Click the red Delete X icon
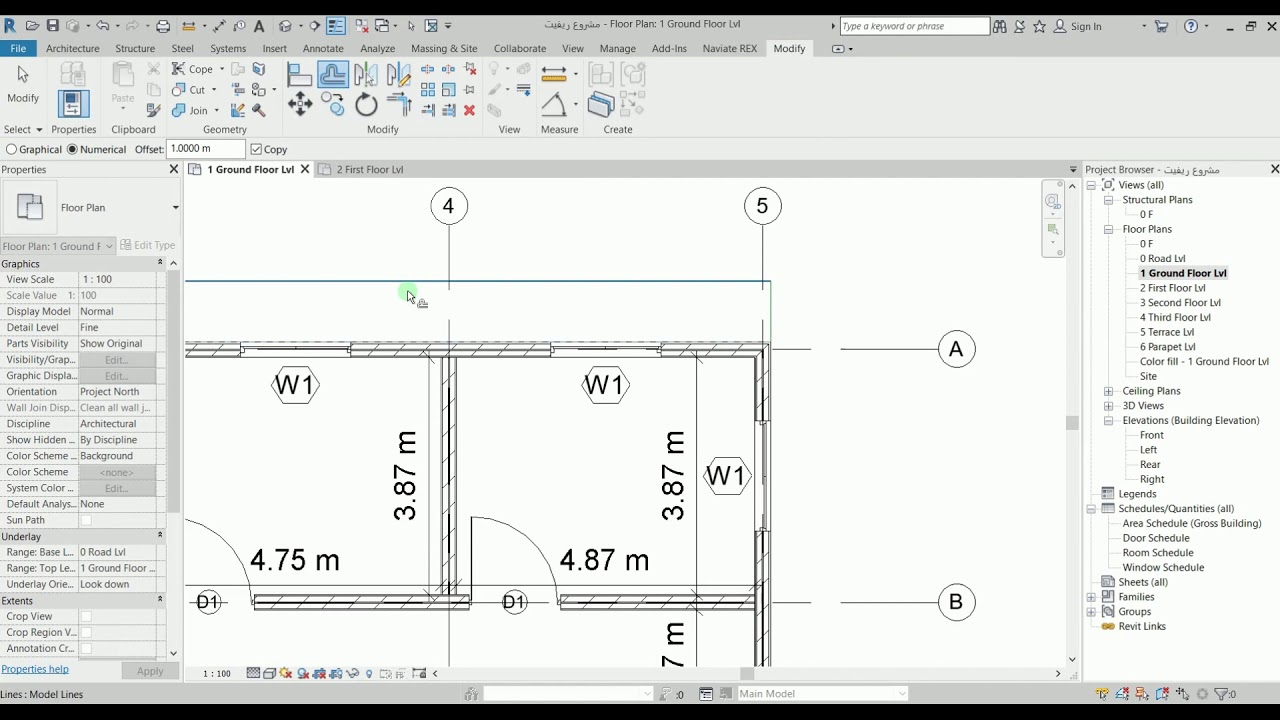Image resolution: width=1280 pixels, height=720 pixels. pyautogui.click(x=469, y=110)
